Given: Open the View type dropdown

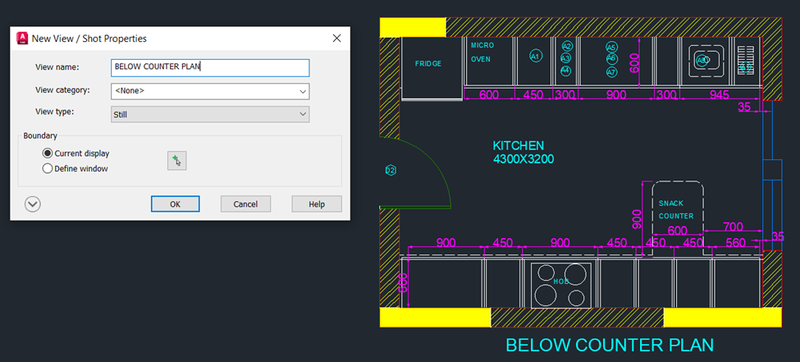Looking at the screenshot, I should 210,114.
